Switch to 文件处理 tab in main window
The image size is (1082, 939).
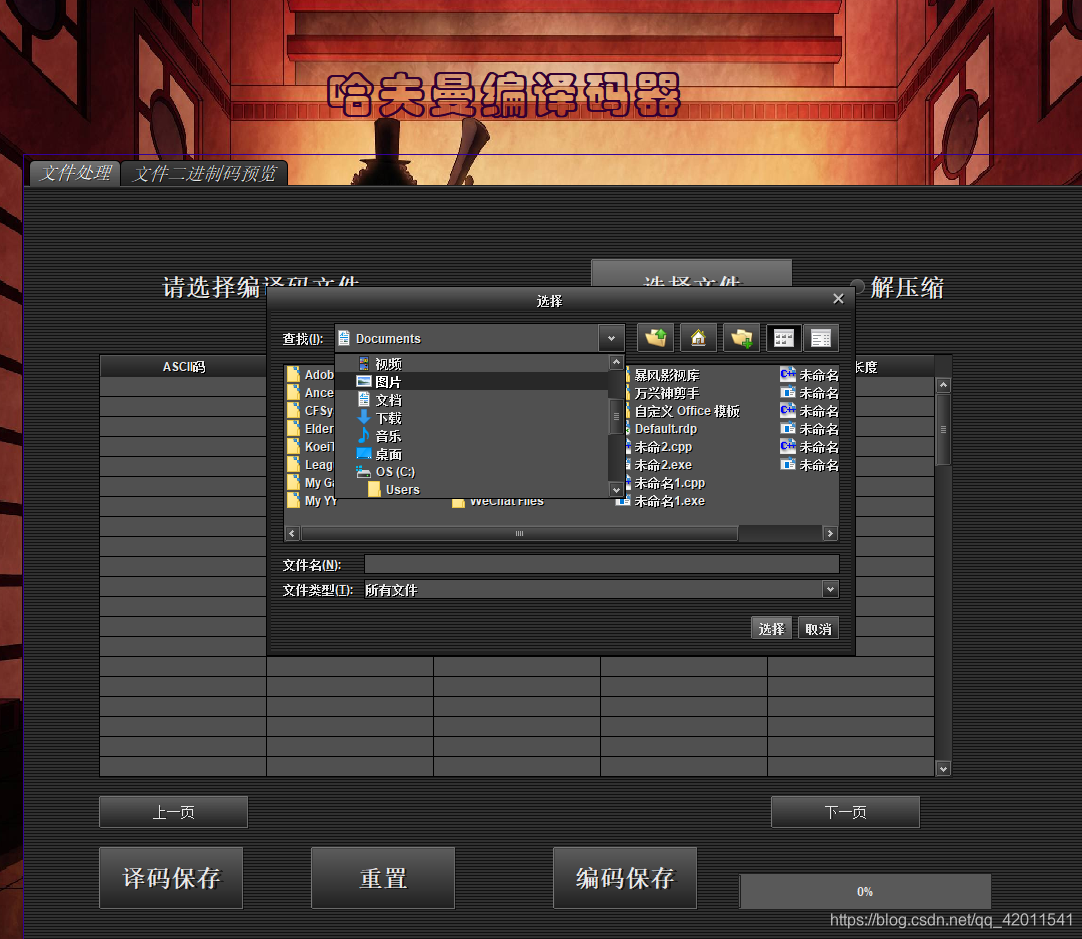(x=75, y=172)
